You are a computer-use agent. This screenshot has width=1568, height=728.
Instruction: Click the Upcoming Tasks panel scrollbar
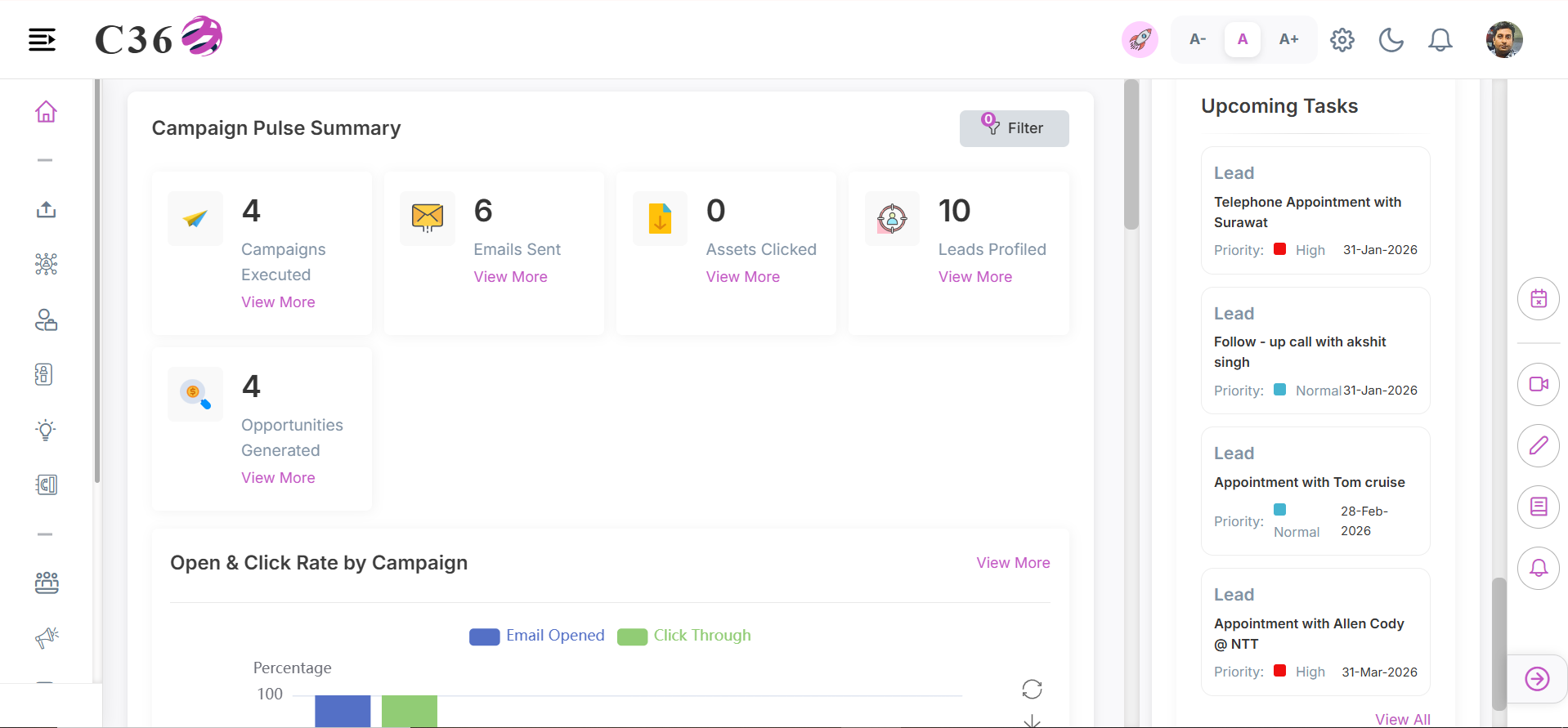(x=1499, y=644)
